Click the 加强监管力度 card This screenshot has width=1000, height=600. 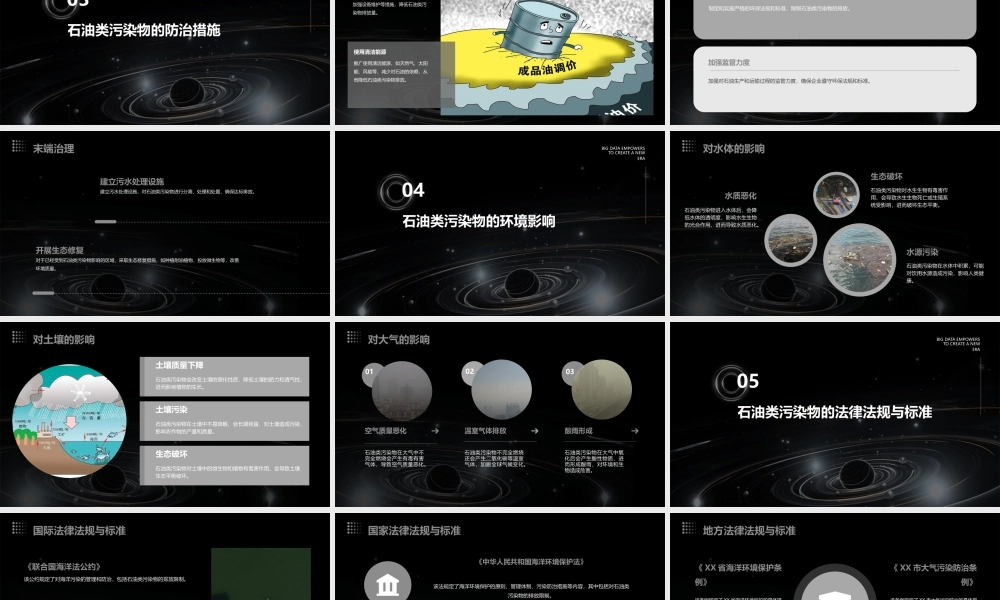coord(835,79)
